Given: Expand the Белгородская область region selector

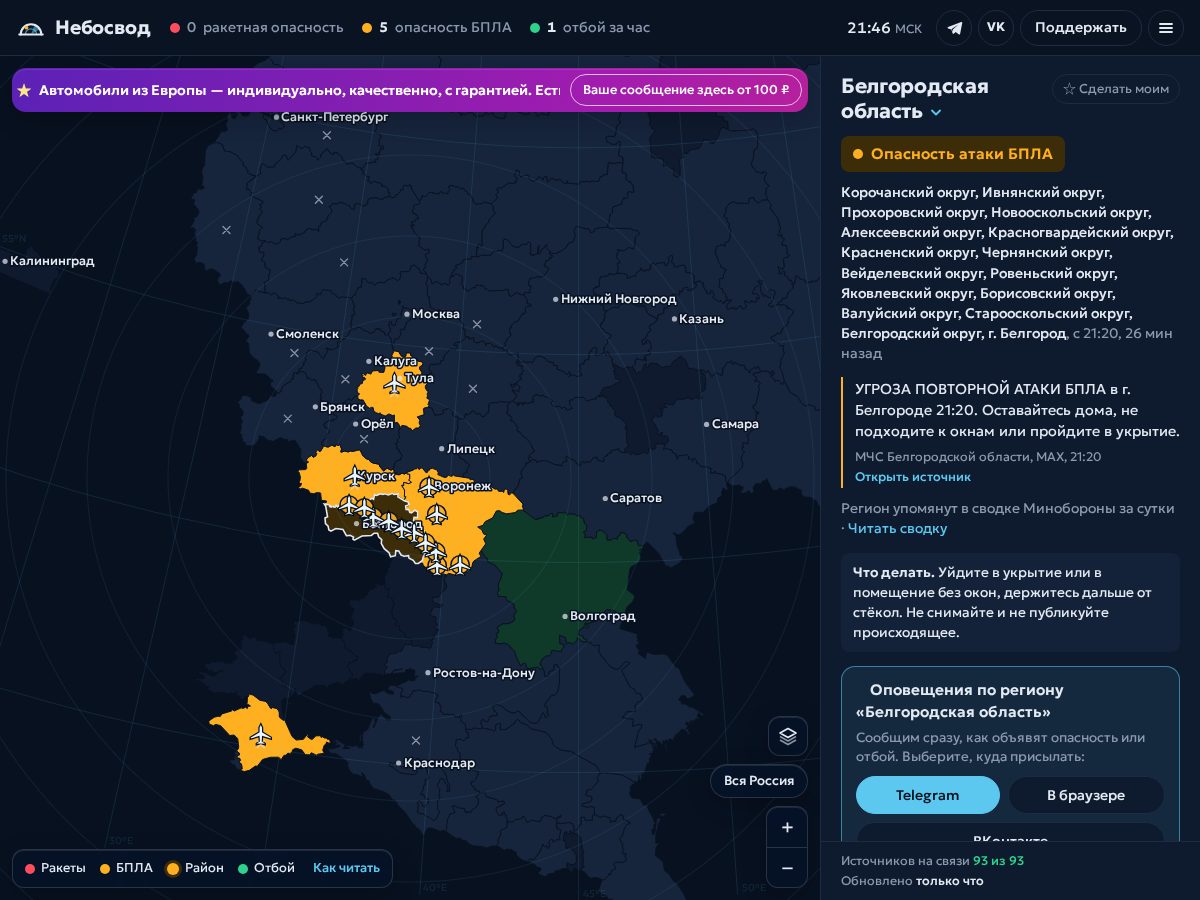Looking at the screenshot, I should click(x=936, y=112).
